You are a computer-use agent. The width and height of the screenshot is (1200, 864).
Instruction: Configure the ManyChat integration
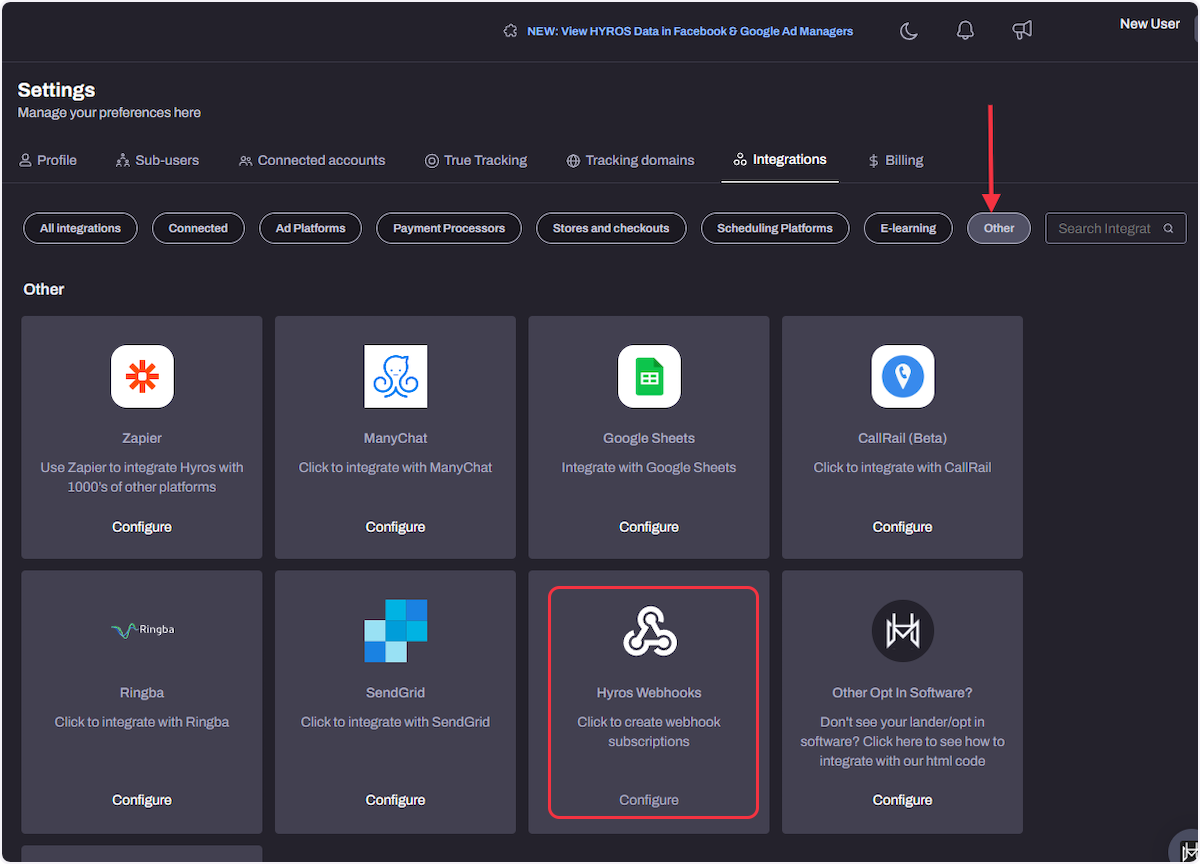(x=396, y=527)
